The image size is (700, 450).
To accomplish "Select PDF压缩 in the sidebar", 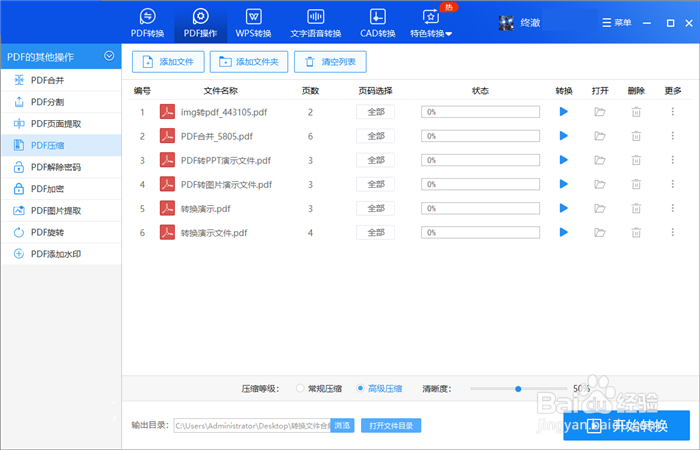I will (61, 145).
